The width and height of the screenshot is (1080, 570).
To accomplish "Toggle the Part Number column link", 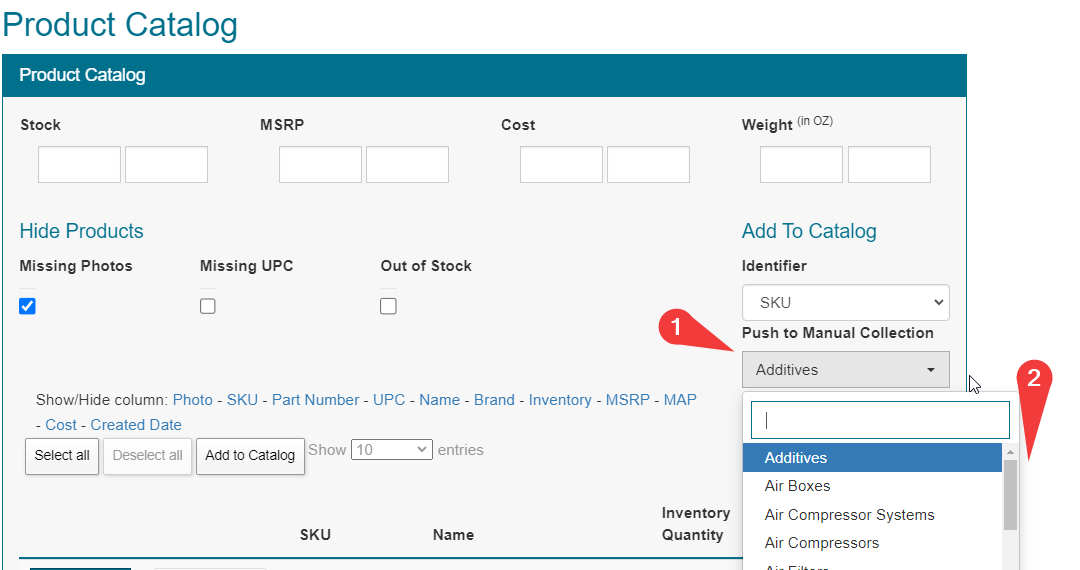I will click(x=315, y=400).
